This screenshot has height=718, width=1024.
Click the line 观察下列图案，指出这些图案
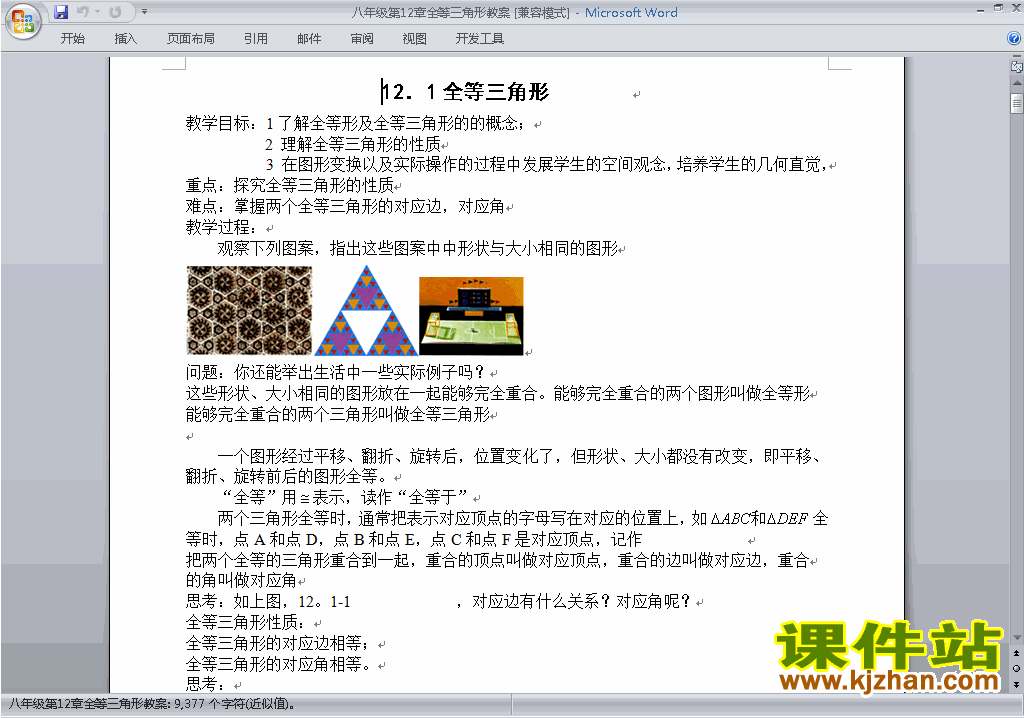click(x=418, y=248)
